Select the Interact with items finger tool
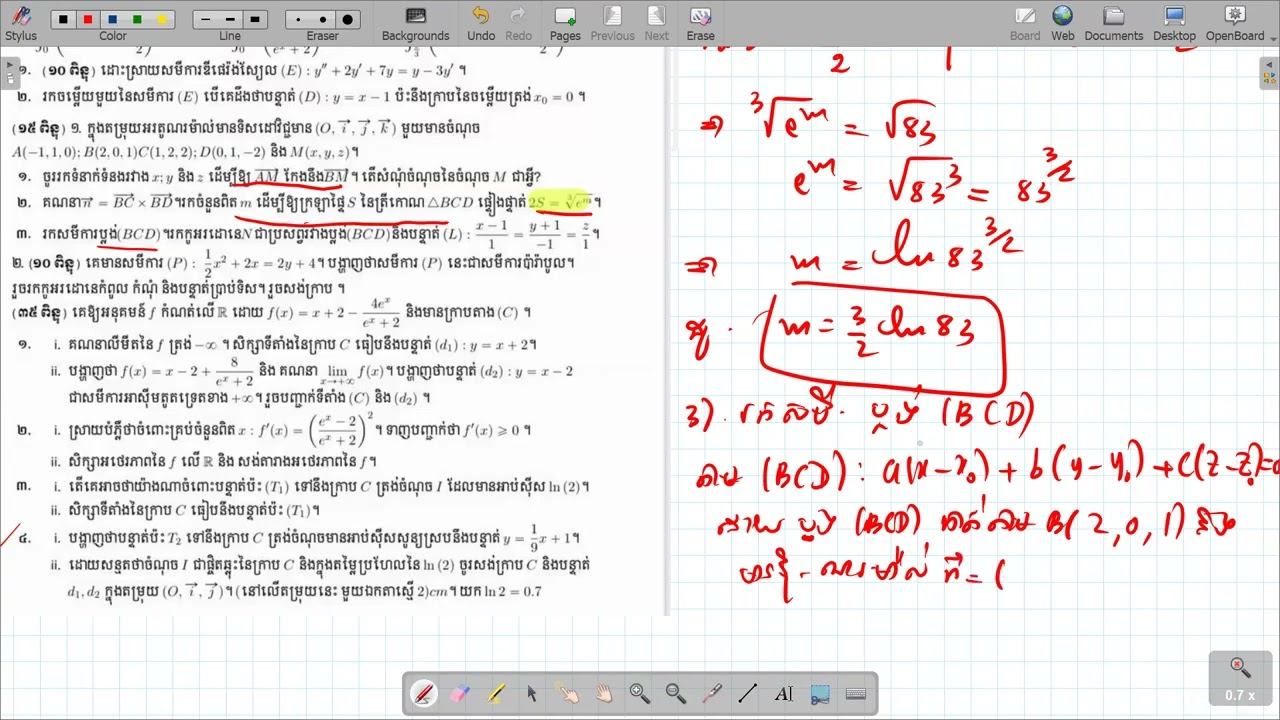 point(568,693)
